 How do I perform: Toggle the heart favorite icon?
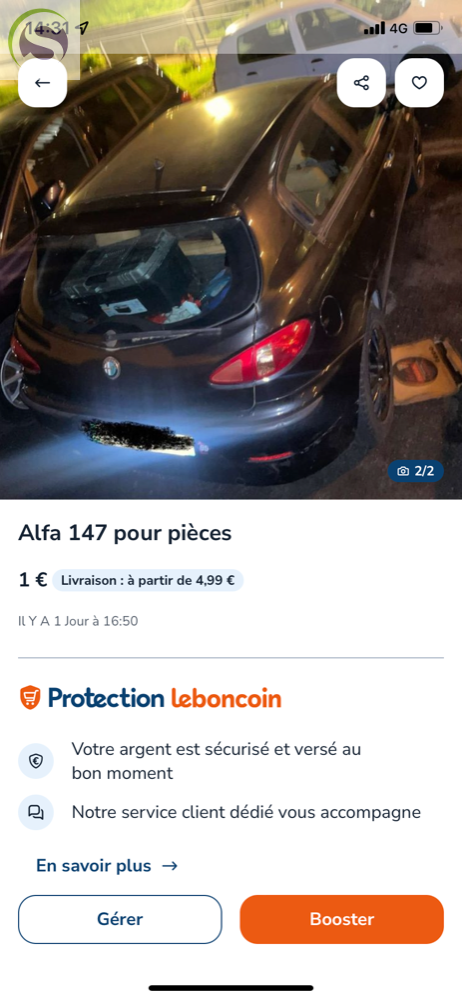pyautogui.click(x=419, y=83)
